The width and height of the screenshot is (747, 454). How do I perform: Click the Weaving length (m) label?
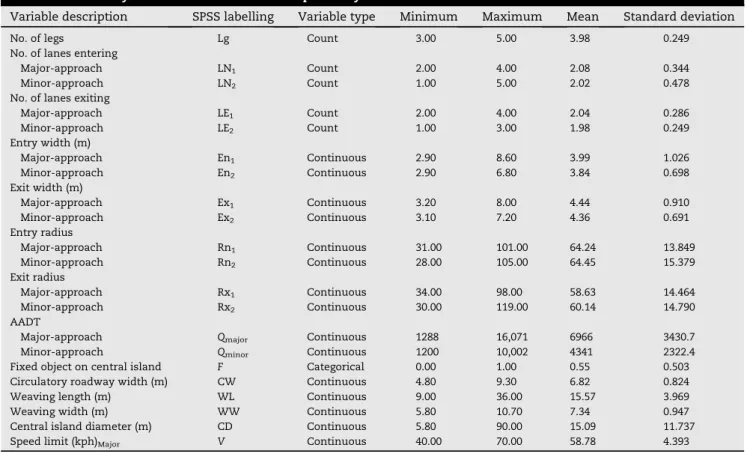click(x=60, y=397)
